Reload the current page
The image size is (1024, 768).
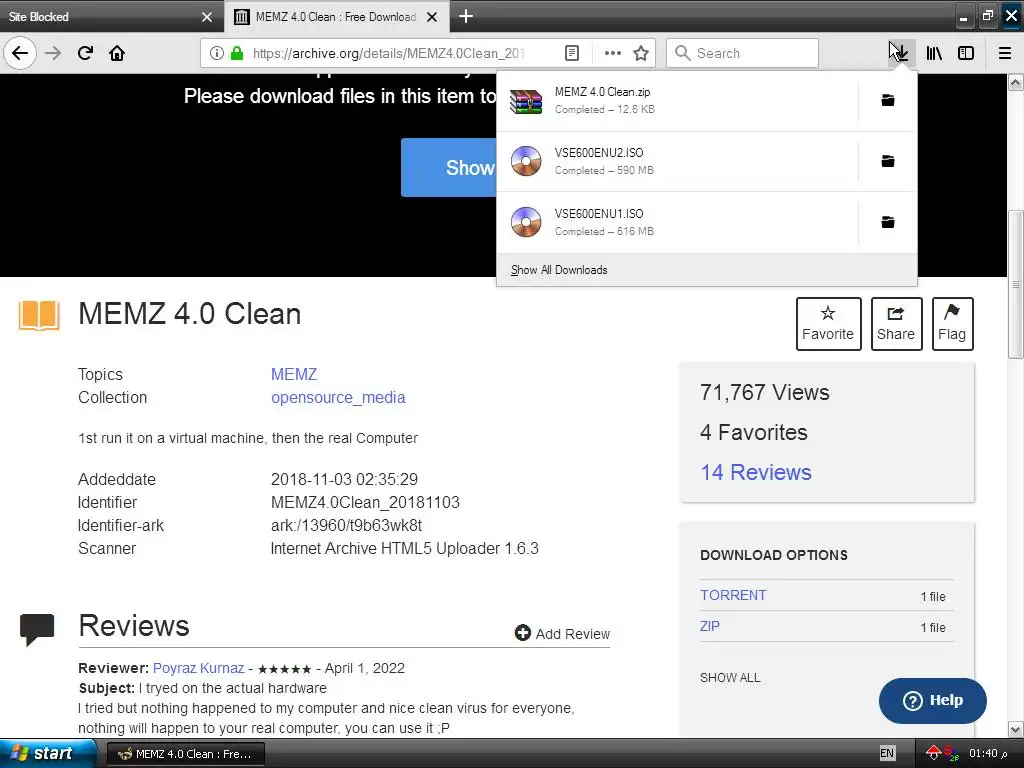(x=86, y=53)
